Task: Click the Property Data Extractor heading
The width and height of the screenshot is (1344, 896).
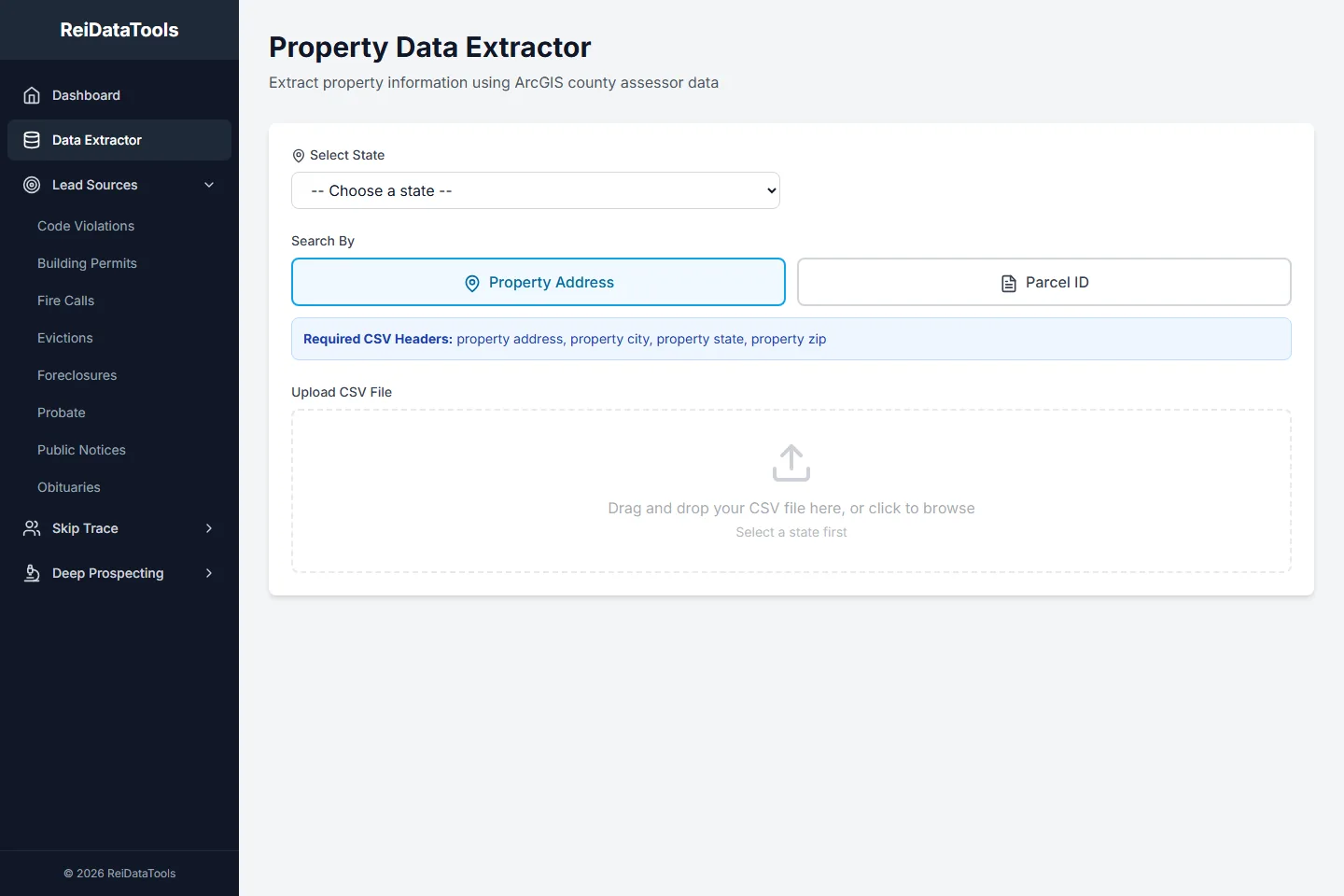Action: [x=430, y=47]
